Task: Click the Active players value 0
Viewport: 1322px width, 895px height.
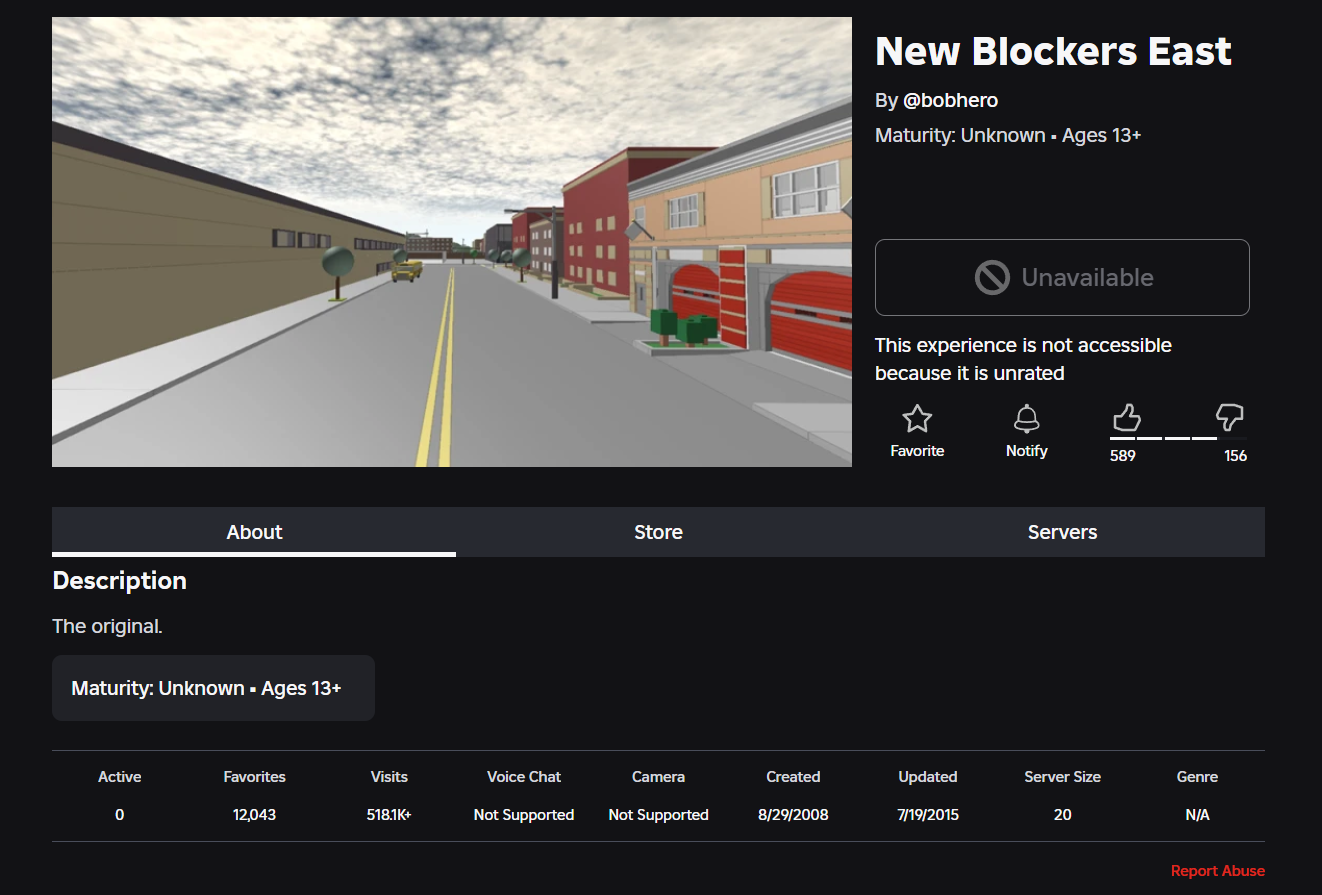Action: (x=120, y=815)
